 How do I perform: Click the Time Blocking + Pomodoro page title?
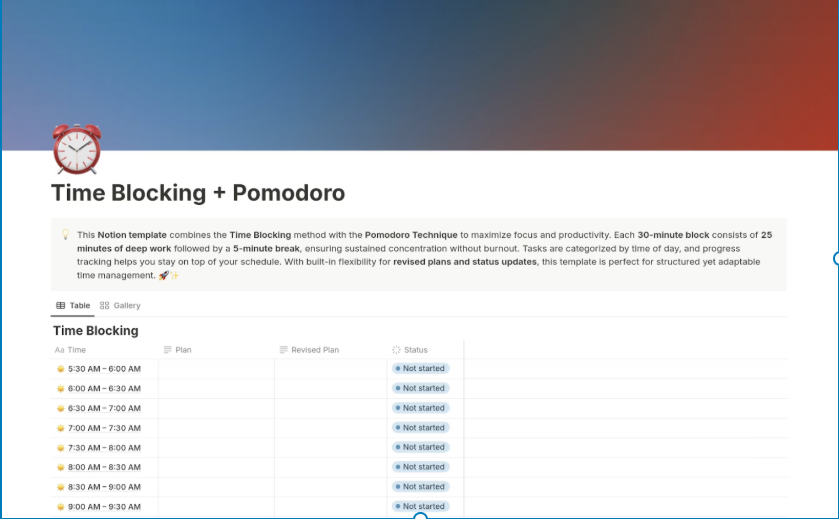click(x=198, y=193)
